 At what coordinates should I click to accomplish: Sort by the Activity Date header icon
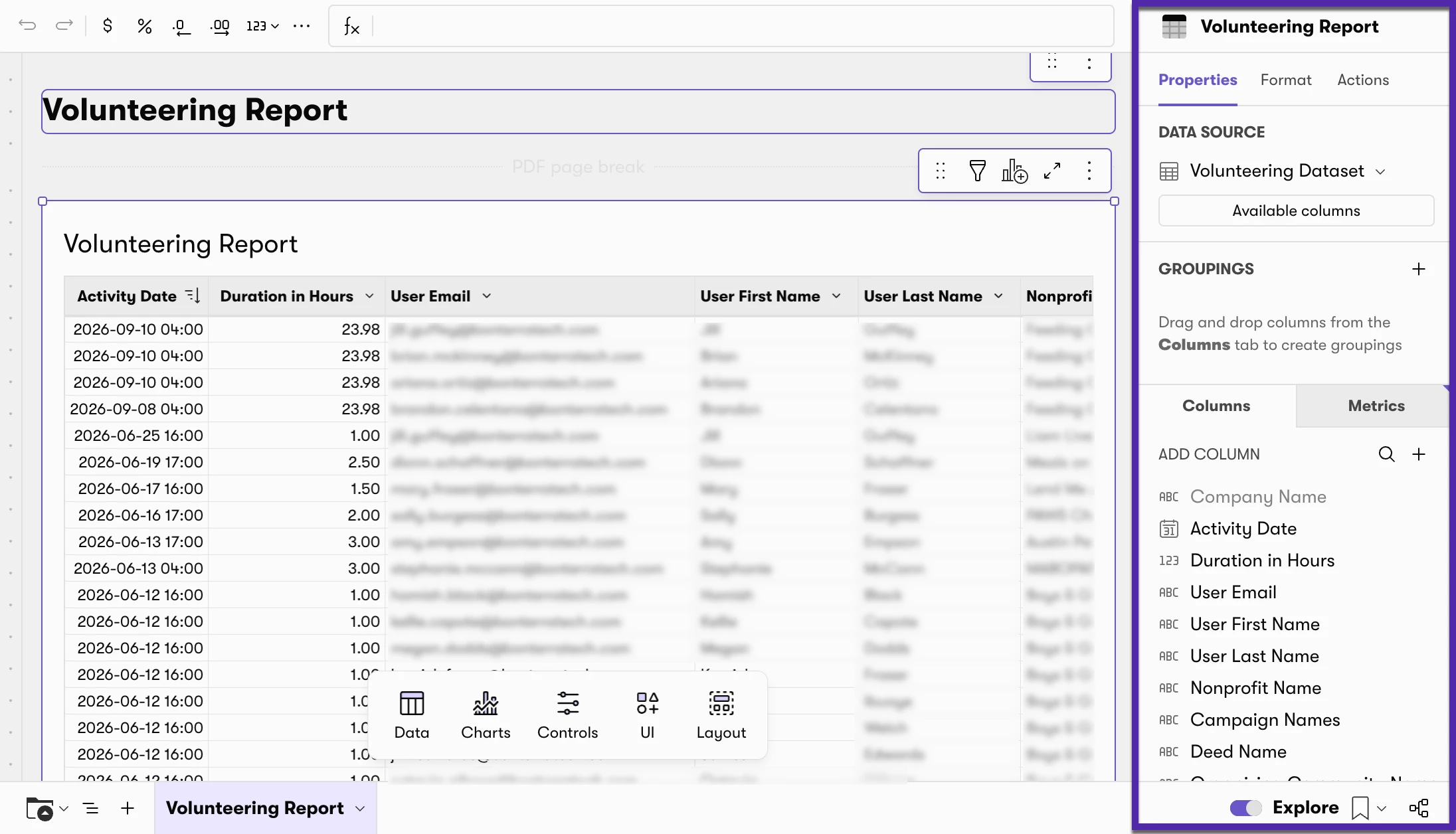click(193, 295)
